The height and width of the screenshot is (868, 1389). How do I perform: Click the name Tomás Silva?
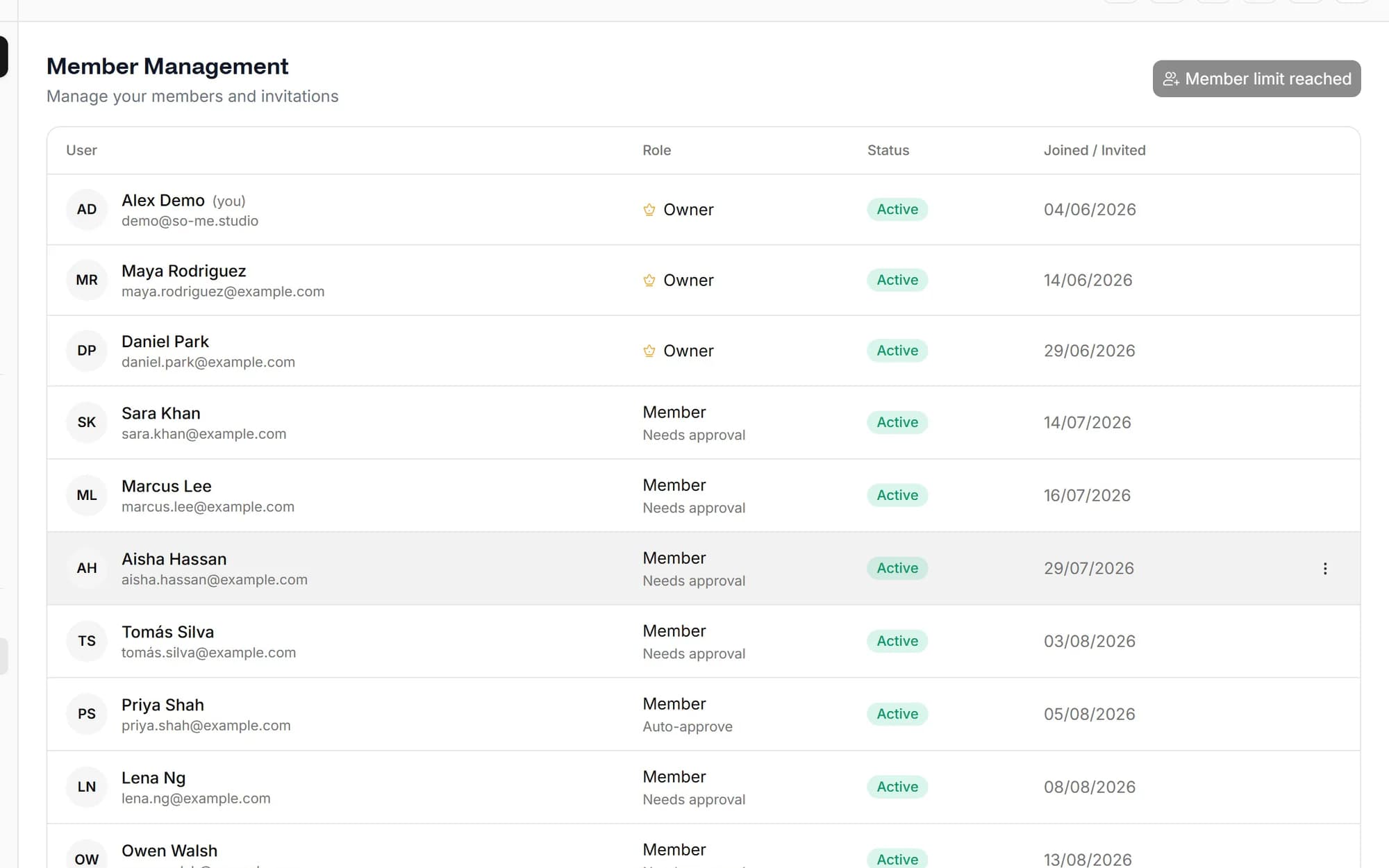[168, 632]
